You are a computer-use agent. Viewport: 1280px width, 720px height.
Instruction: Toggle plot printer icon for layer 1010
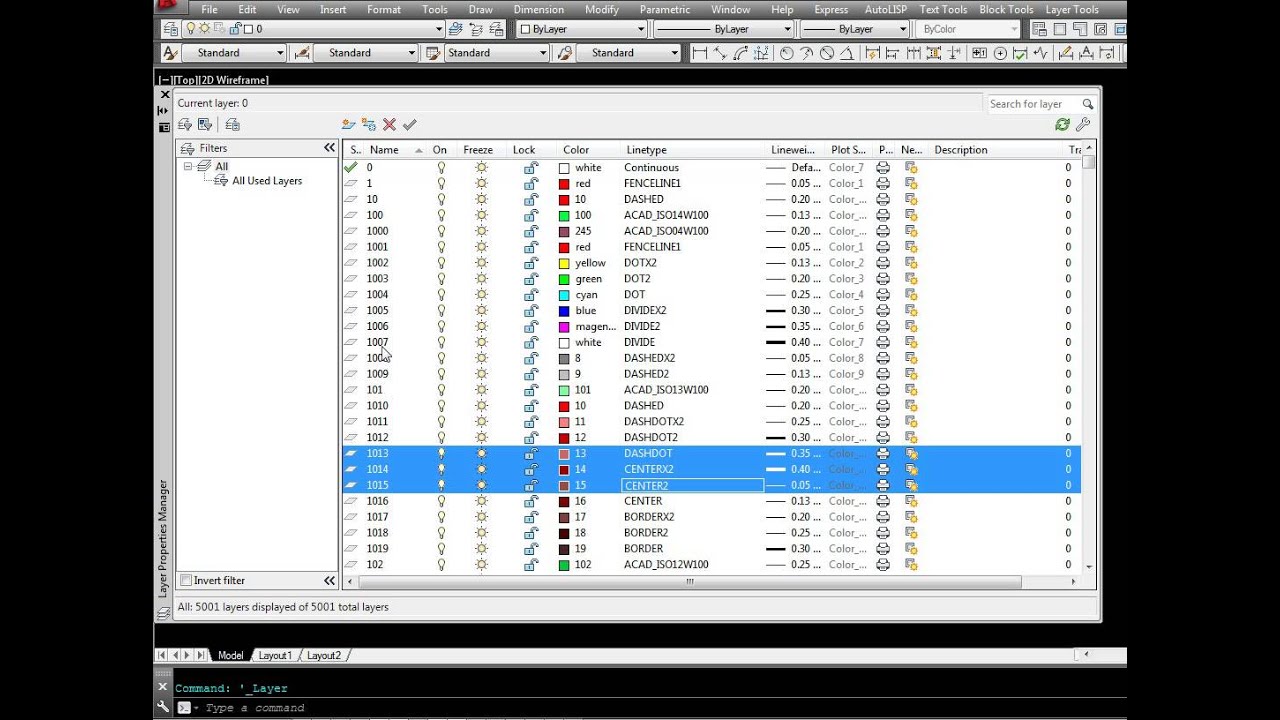[x=883, y=406]
